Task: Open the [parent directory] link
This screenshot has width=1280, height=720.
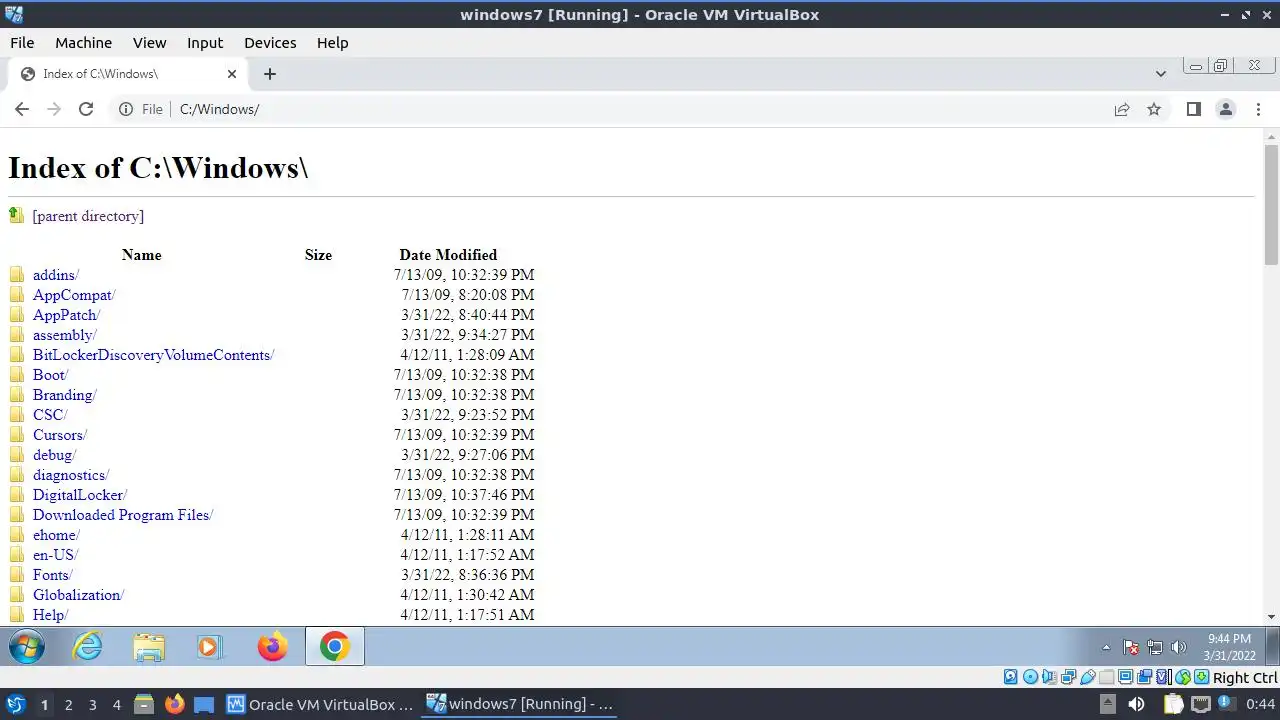Action: point(88,216)
